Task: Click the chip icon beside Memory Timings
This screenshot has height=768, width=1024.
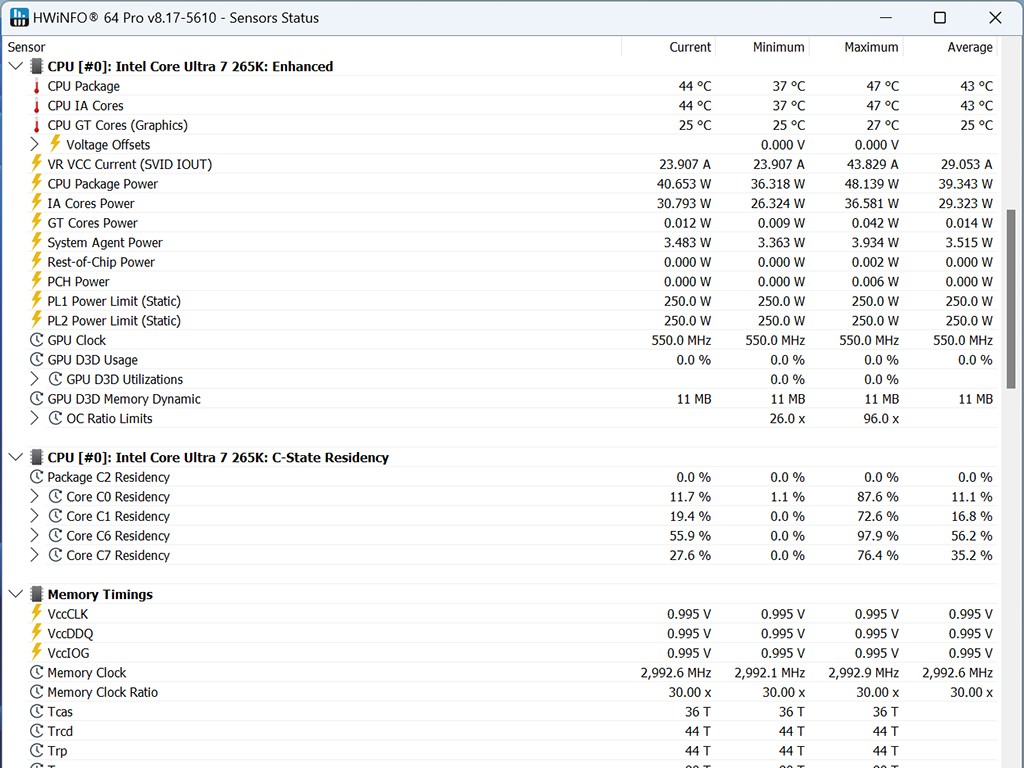Action: 37,594
